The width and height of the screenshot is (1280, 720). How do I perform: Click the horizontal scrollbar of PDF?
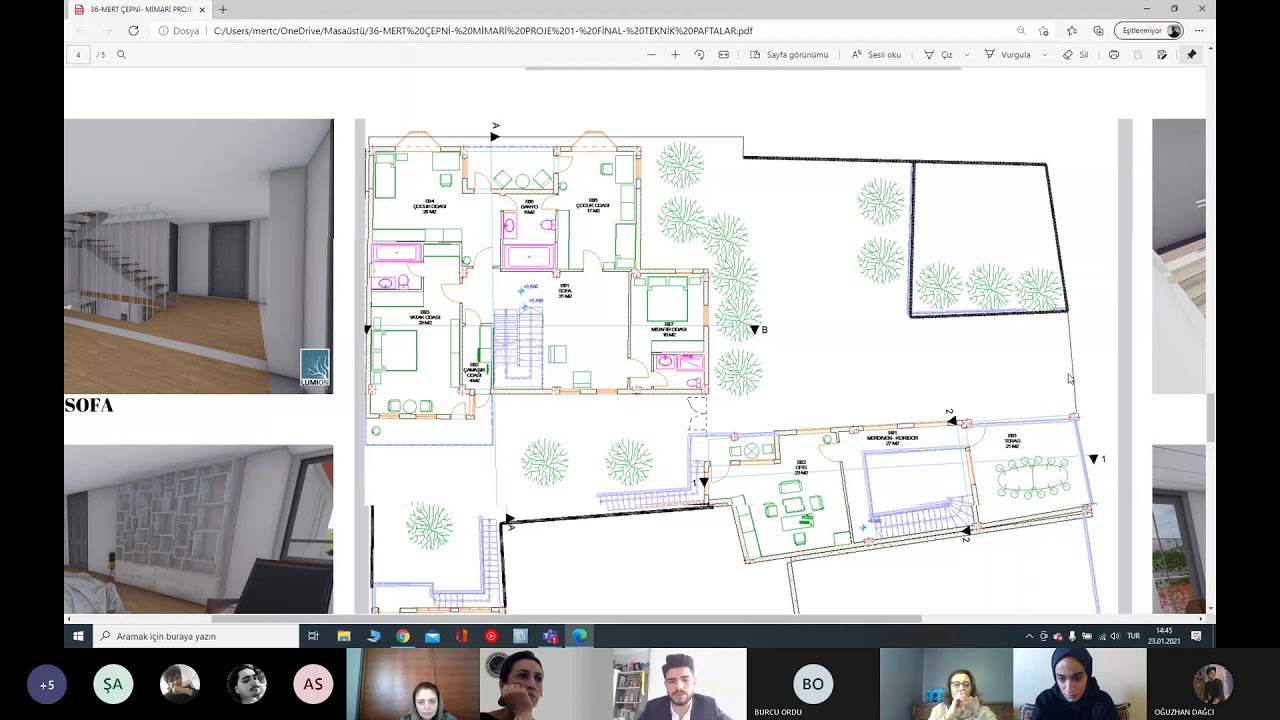(x=565, y=619)
